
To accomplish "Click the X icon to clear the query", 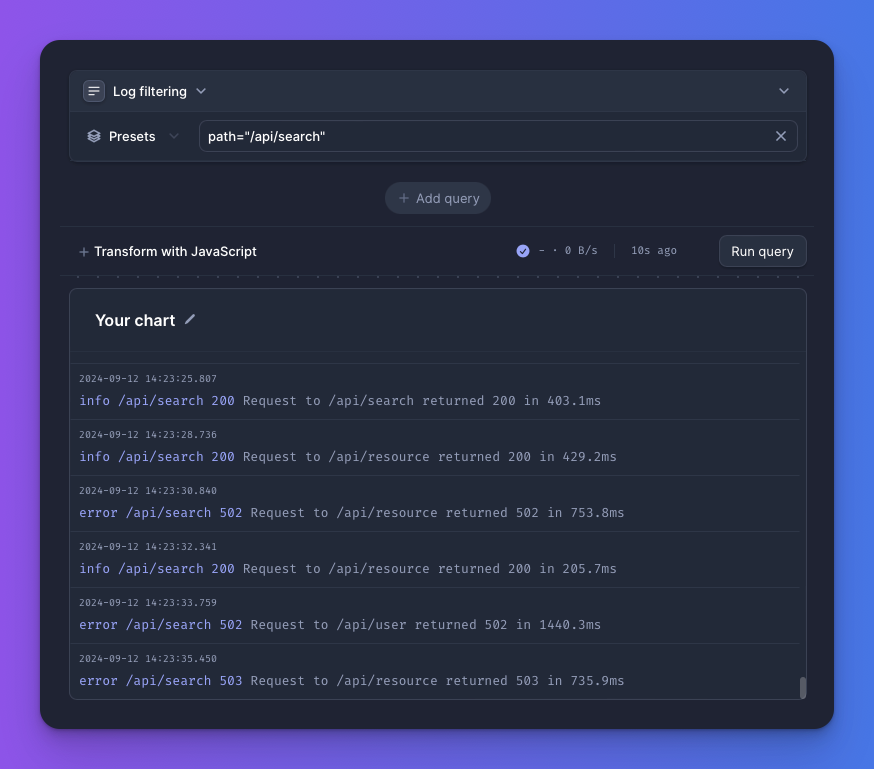I will point(781,136).
